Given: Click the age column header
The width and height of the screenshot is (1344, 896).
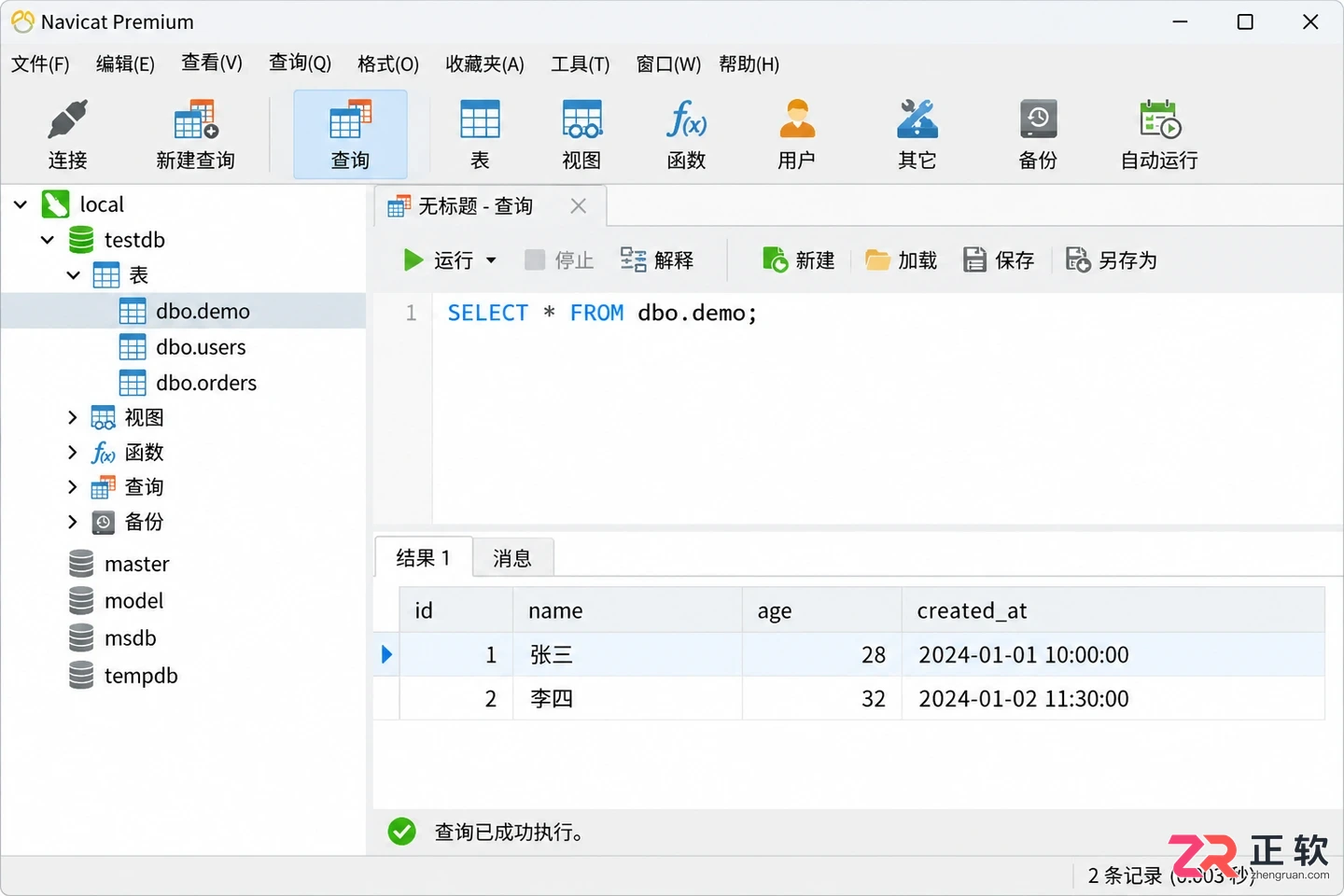Looking at the screenshot, I should (822, 610).
